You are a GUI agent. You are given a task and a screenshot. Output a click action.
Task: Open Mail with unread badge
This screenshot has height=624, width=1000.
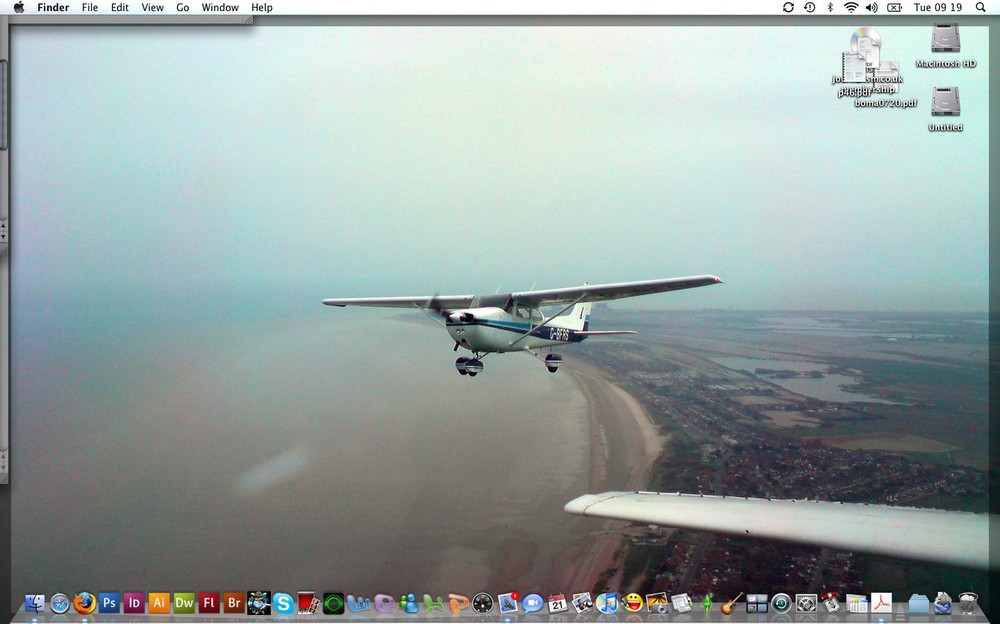tap(508, 602)
